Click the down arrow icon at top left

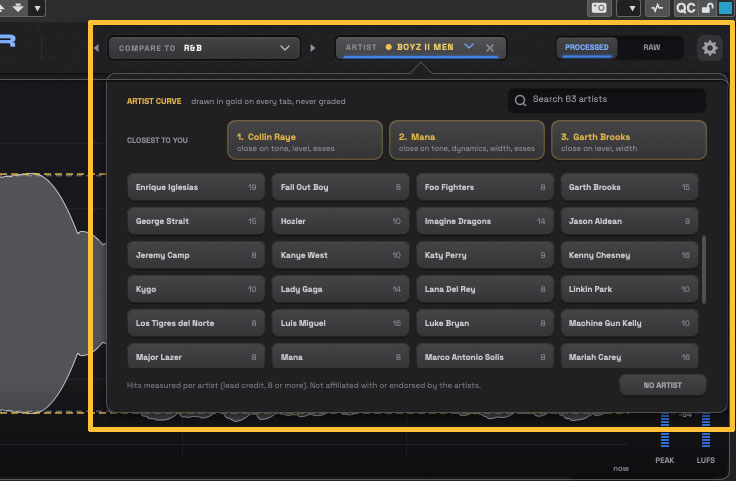click(x=18, y=8)
